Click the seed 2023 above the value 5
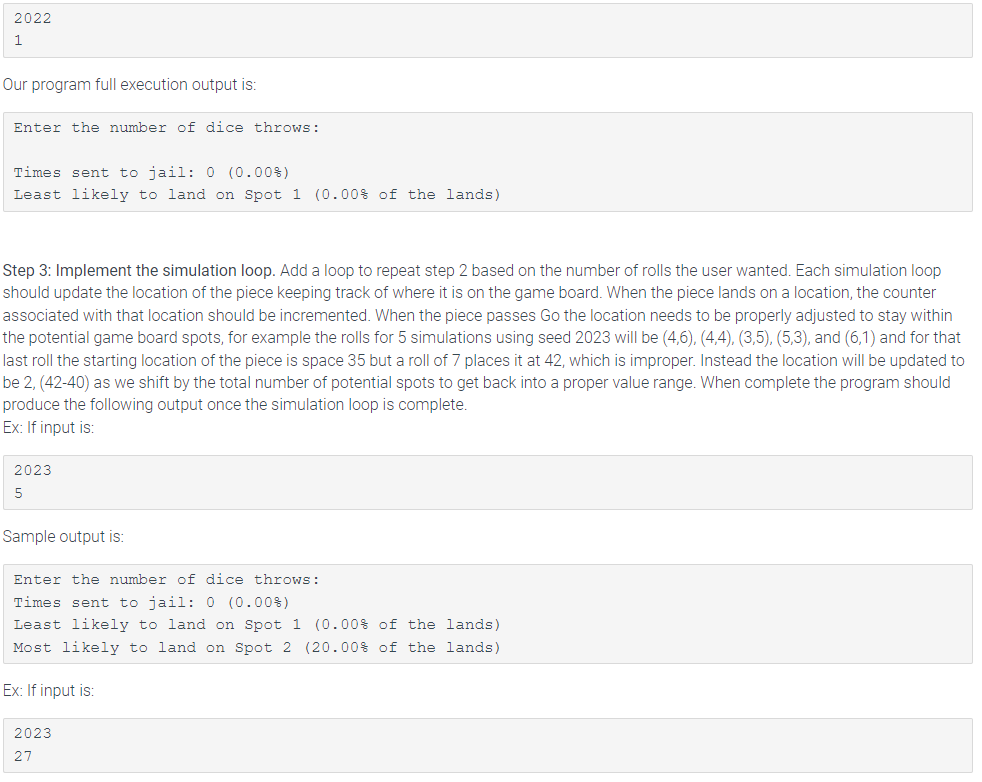 point(33,471)
